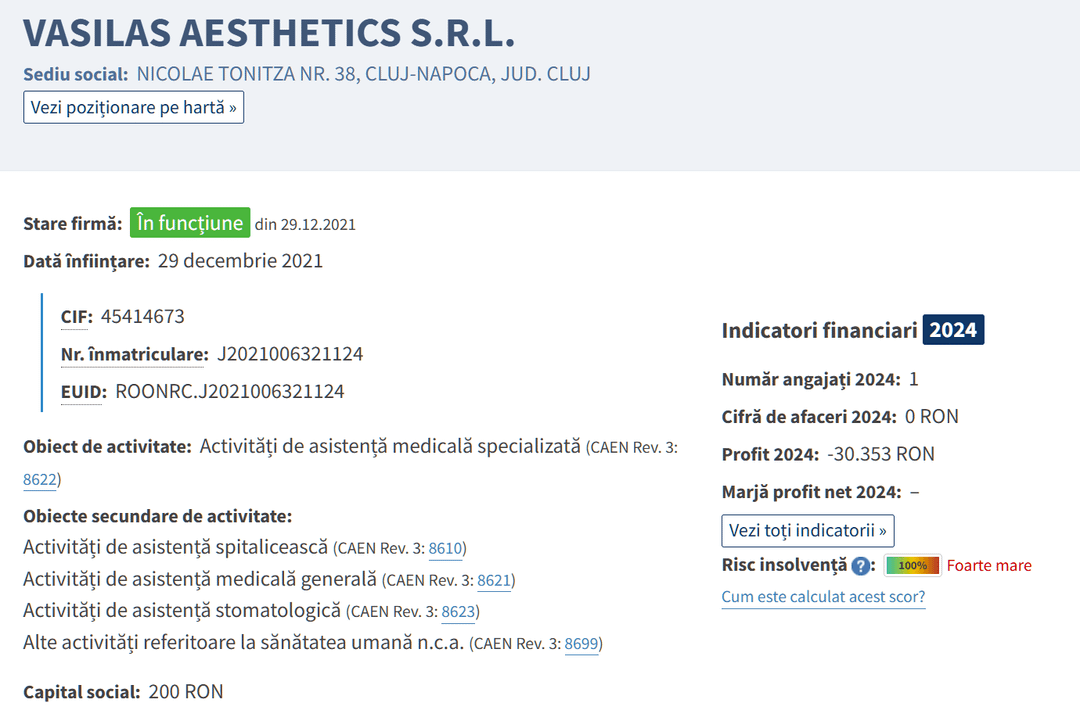
Task: Click the green 'În funcțiune' status badge
Action: coord(189,223)
